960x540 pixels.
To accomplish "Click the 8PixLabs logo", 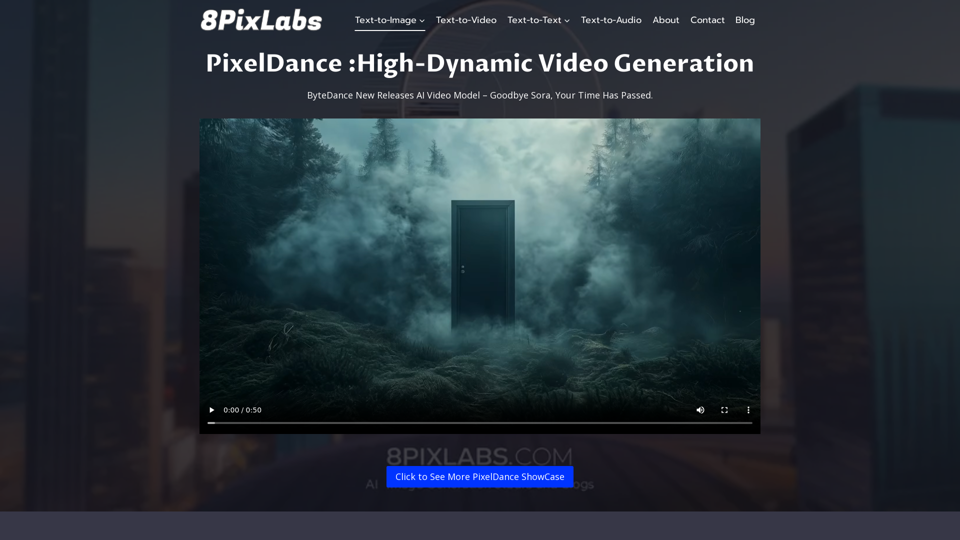I will (261, 20).
